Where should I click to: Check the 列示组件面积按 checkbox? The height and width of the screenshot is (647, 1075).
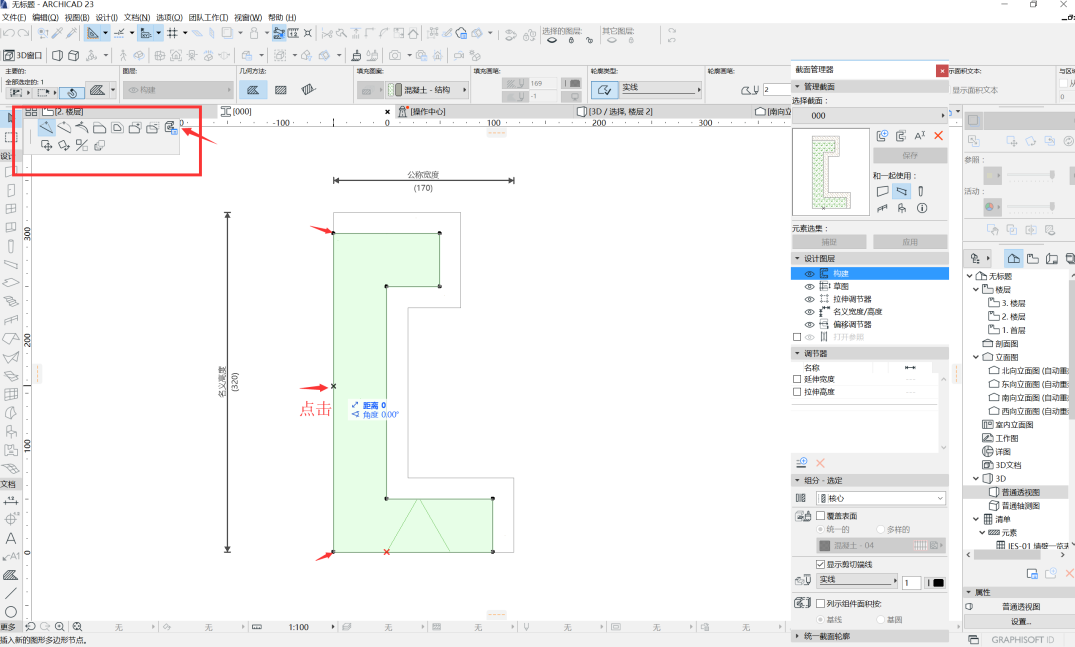pos(820,603)
